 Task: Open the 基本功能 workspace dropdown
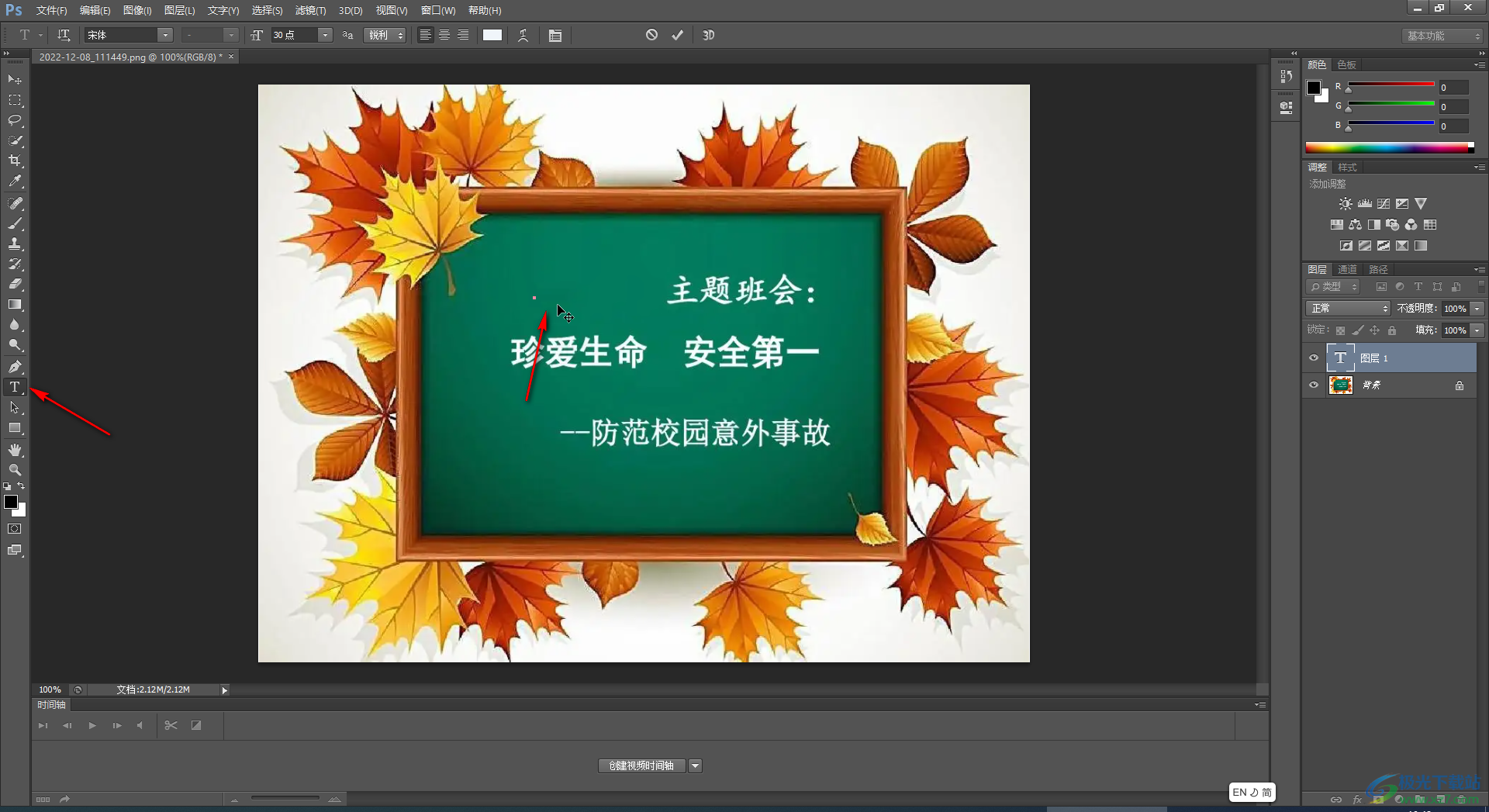pyautogui.click(x=1442, y=36)
